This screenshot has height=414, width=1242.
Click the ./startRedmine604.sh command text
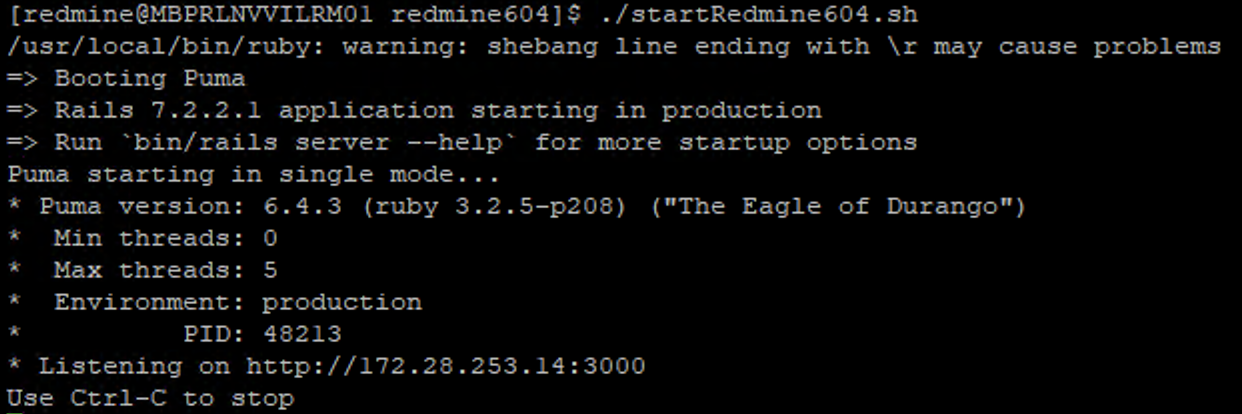point(761,15)
